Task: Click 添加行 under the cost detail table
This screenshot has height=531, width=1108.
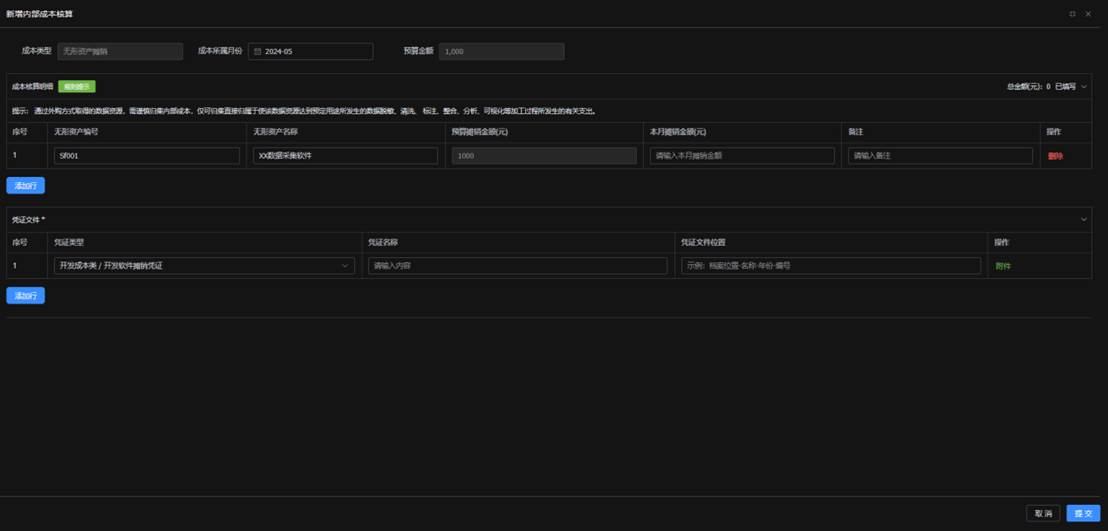Action: tap(25, 186)
